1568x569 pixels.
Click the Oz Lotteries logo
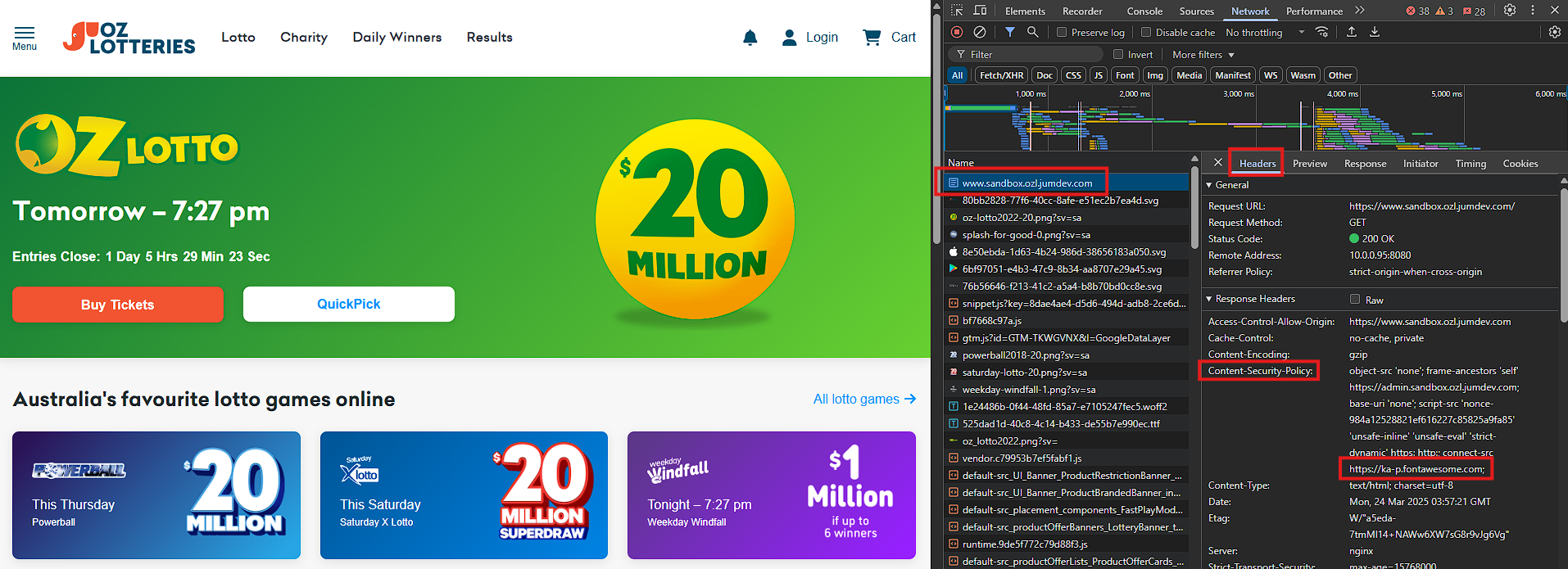(x=129, y=38)
